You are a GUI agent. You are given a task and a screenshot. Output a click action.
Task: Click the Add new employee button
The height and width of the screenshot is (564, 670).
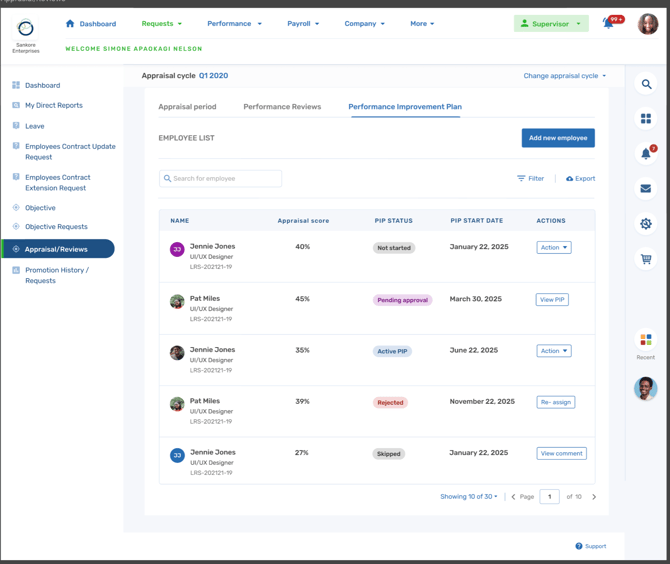click(558, 138)
